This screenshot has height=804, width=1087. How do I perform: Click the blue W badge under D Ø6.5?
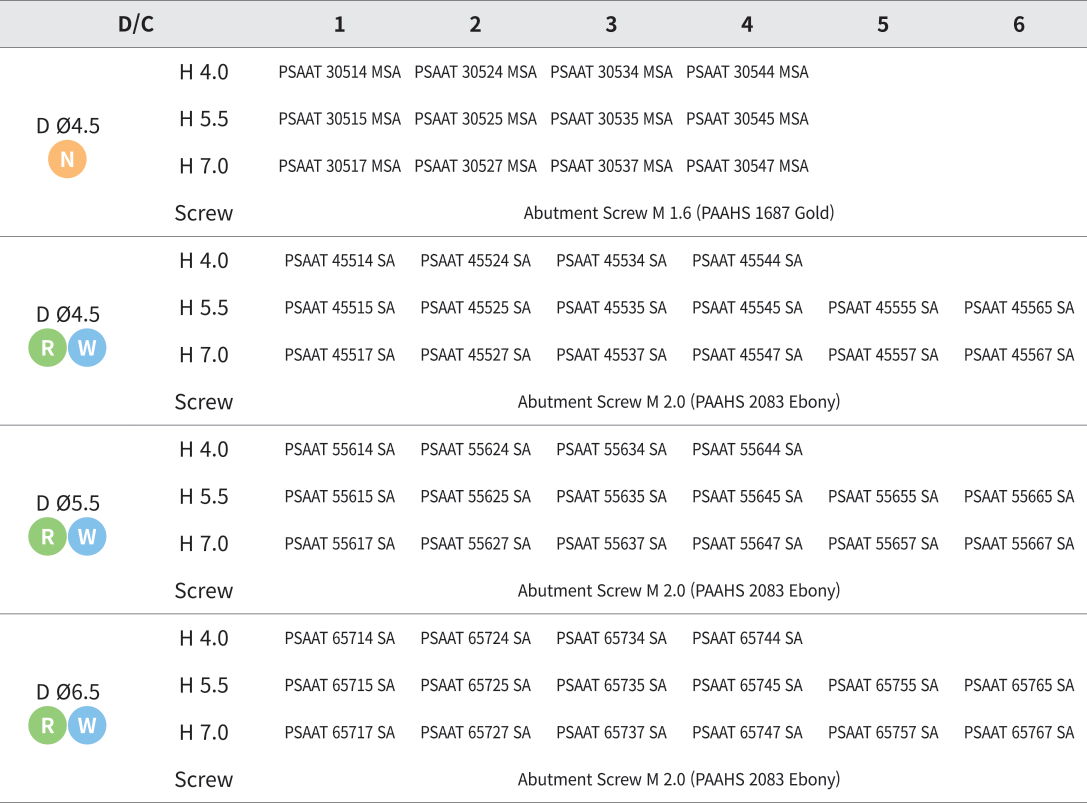pos(87,726)
